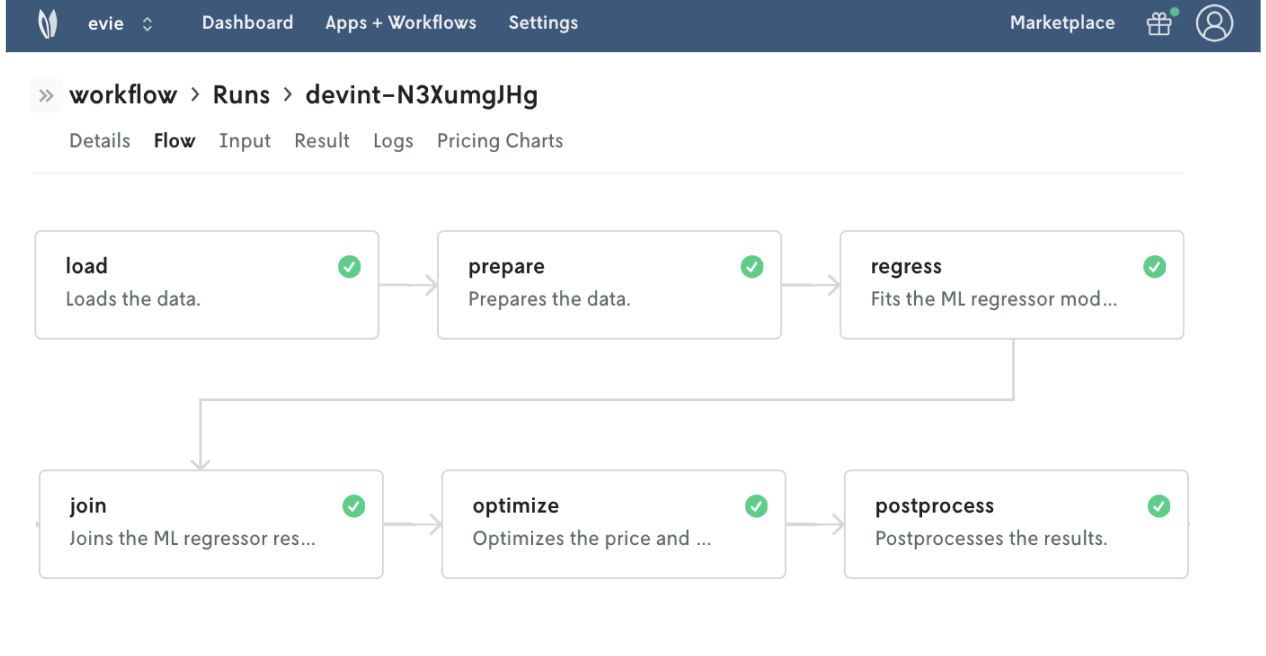
Task: Click the Runs breadcrumb link
Action: (241, 95)
